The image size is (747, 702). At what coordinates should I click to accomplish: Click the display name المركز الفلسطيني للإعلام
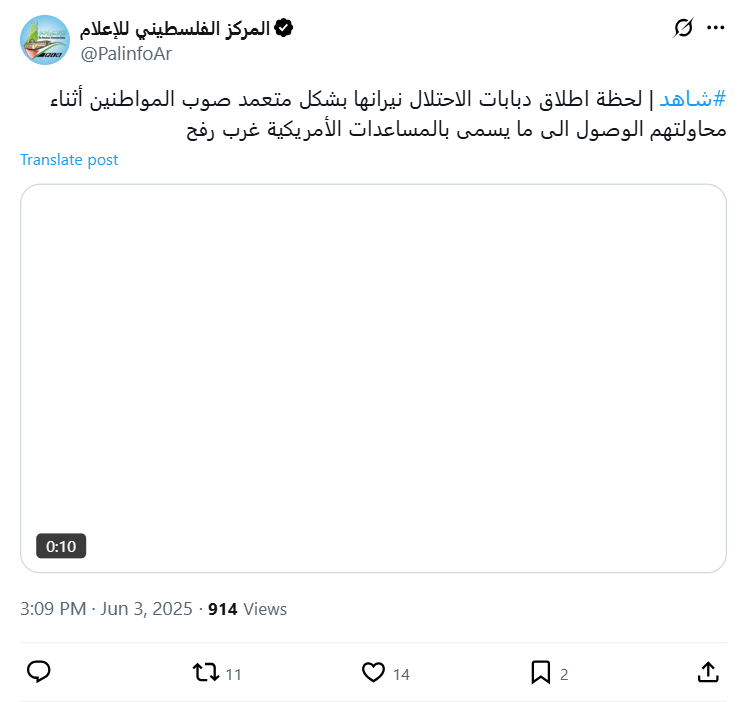click(174, 29)
